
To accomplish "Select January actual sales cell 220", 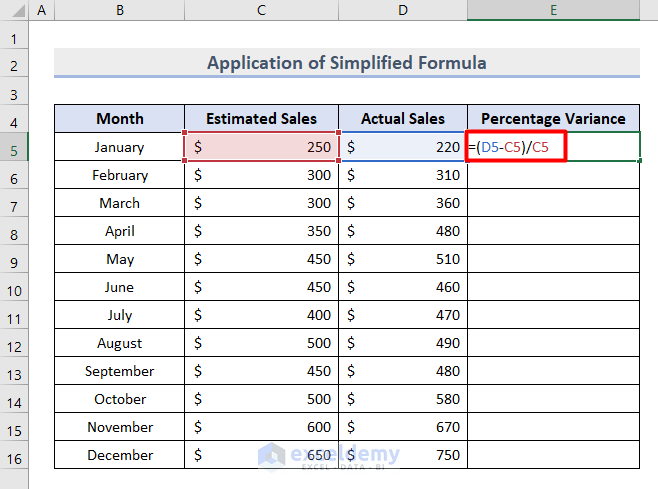I will point(402,148).
